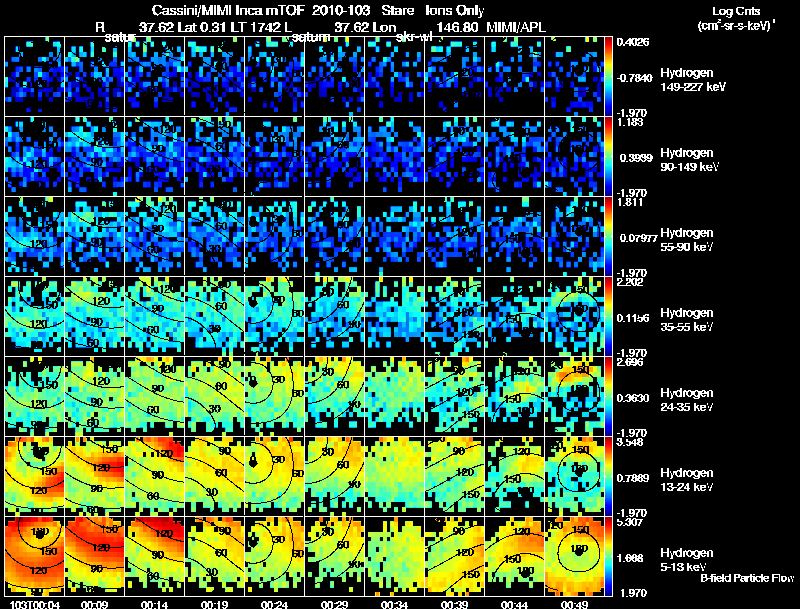This screenshot has width=800, height=609.
Task: Open the 24-35 keV image panel at 00:39
Action: click(x=454, y=397)
